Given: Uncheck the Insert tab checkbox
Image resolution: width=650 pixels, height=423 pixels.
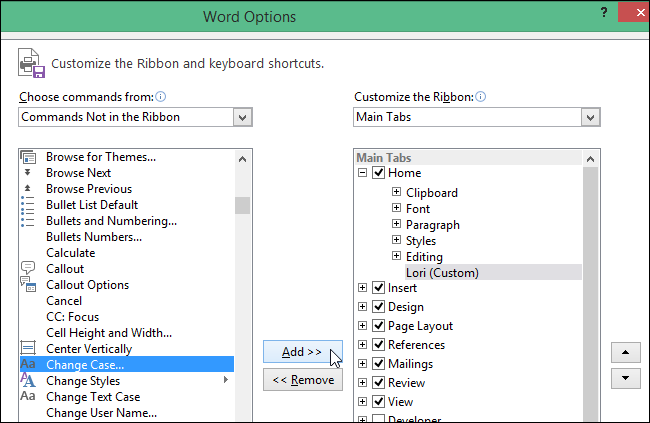Looking at the screenshot, I should (x=378, y=288).
